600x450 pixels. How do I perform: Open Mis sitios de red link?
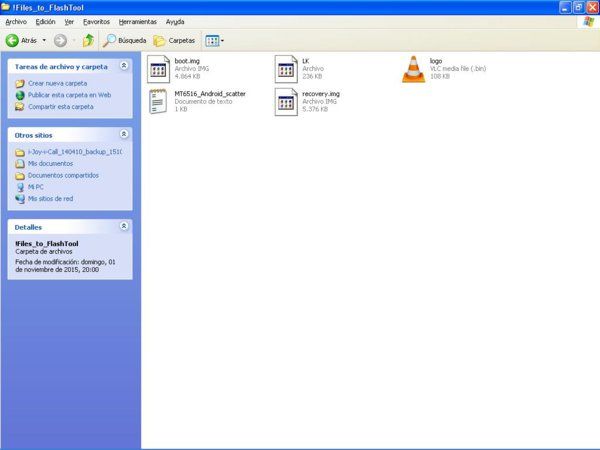[50, 199]
